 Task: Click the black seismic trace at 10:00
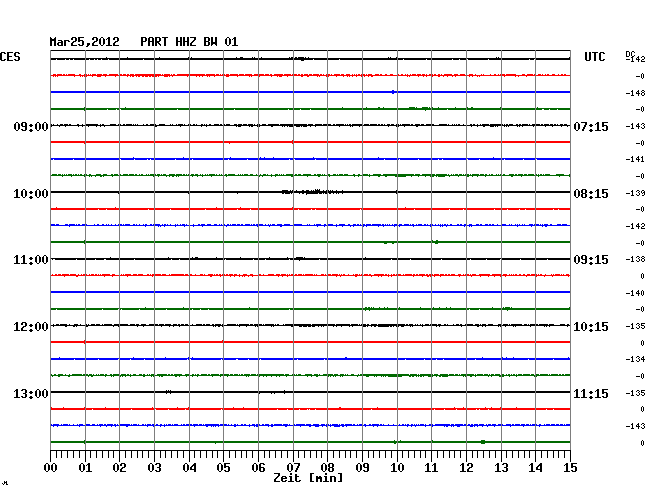coord(310,191)
